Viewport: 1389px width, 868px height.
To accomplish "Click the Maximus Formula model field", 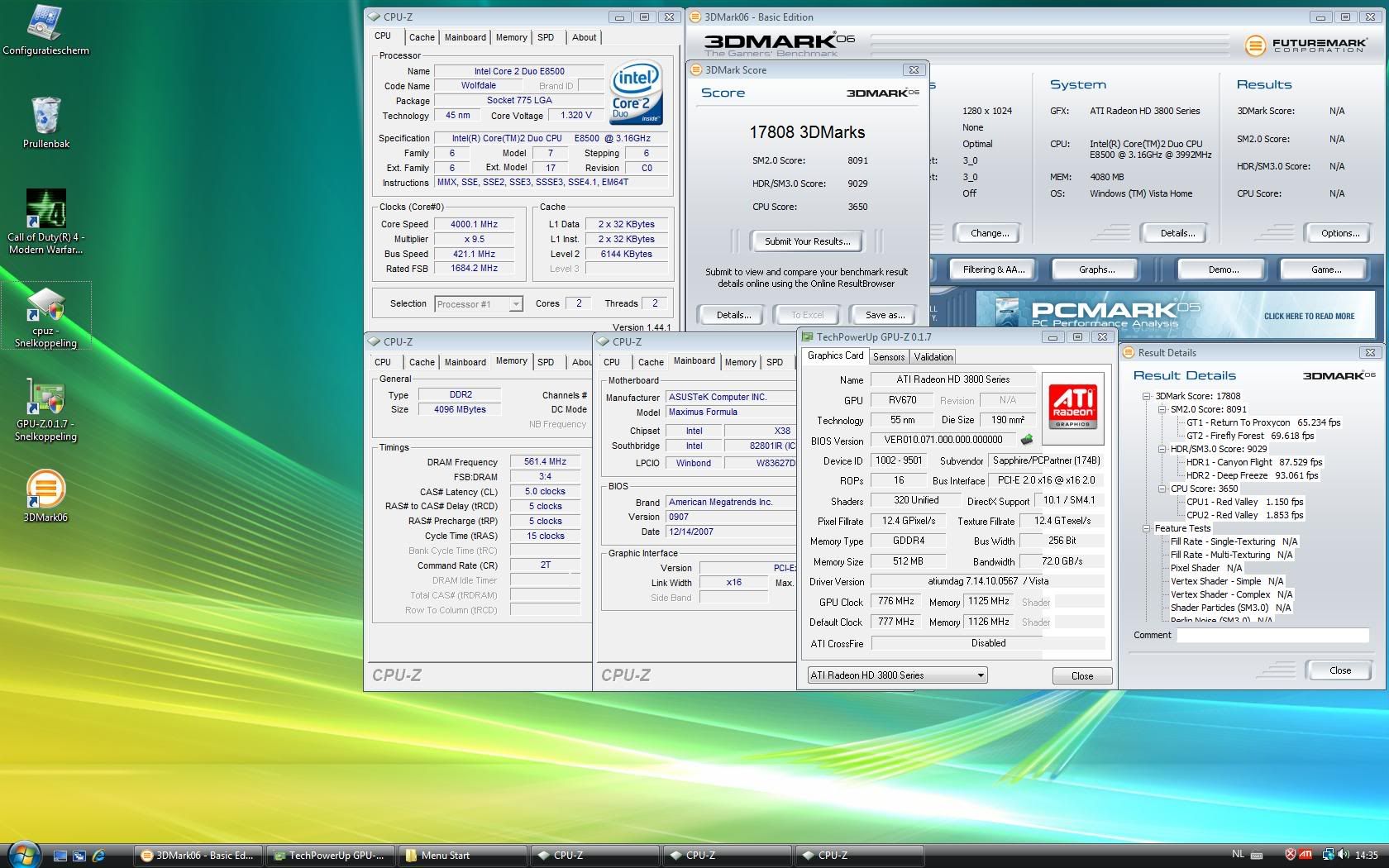I will click(730, 413).
